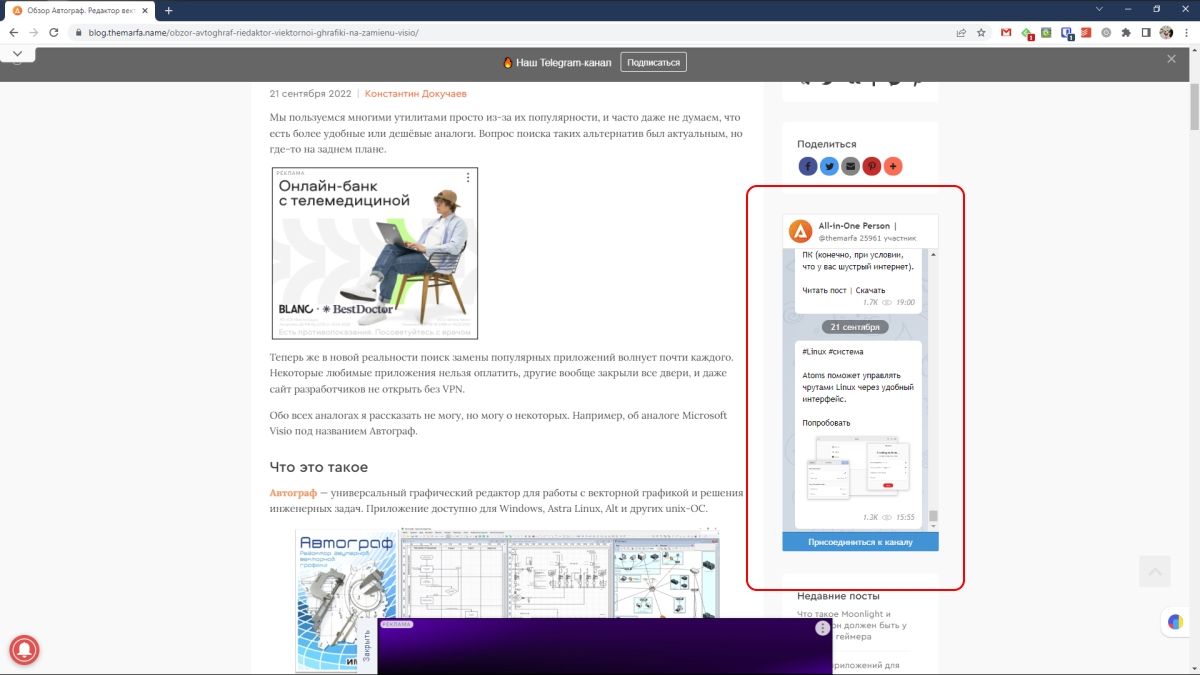Open the All-in-One Person channel logo

point(800,232)
